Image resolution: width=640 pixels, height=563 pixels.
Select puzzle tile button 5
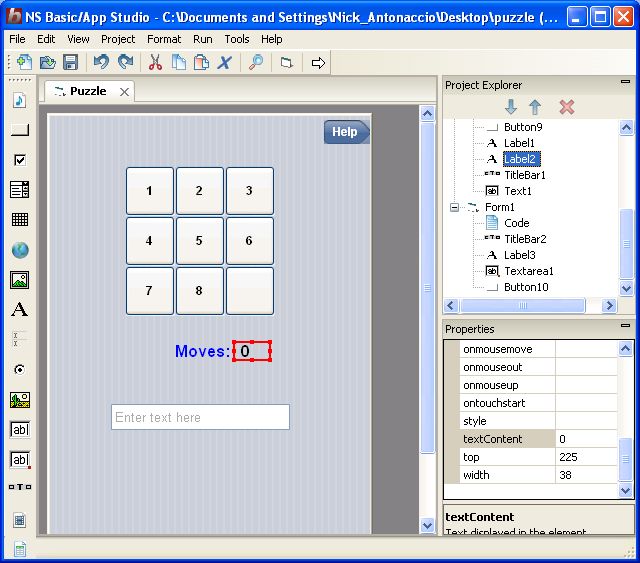[x=200, y=241]
